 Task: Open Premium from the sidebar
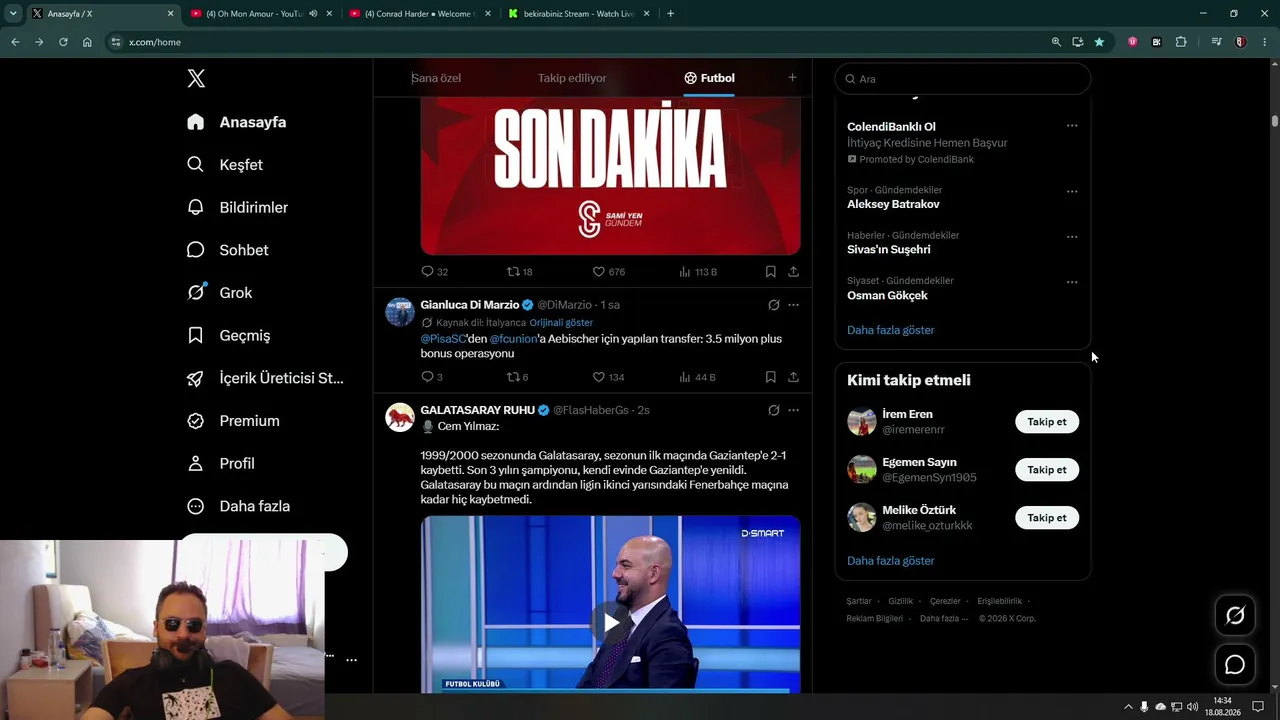[x=234, y=421]
